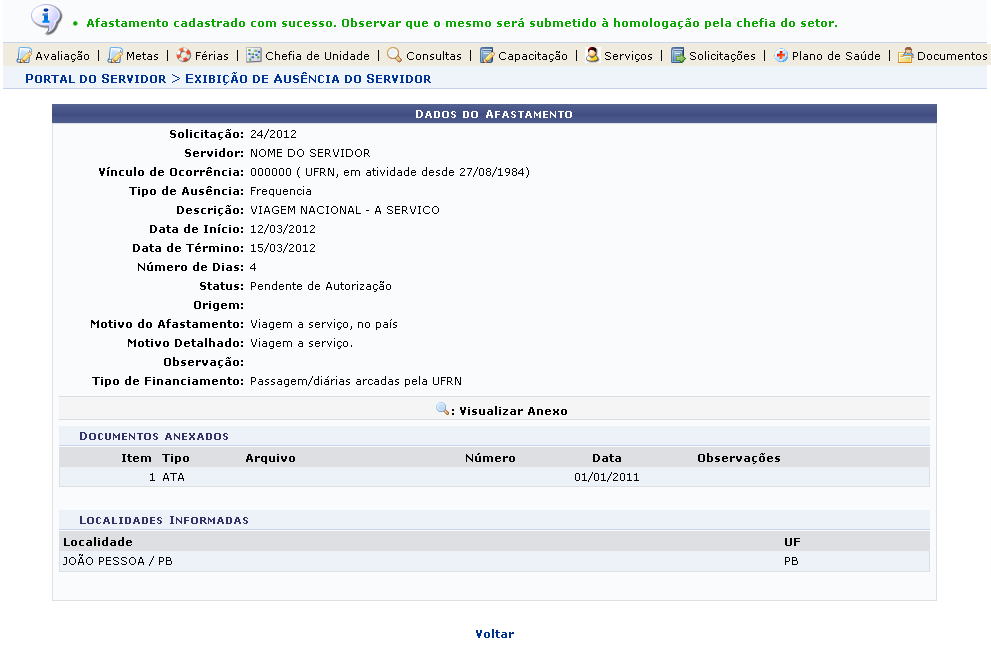
Task: Click the Arquivo column header
Action: pyautogui.click(x=271, y=458)
